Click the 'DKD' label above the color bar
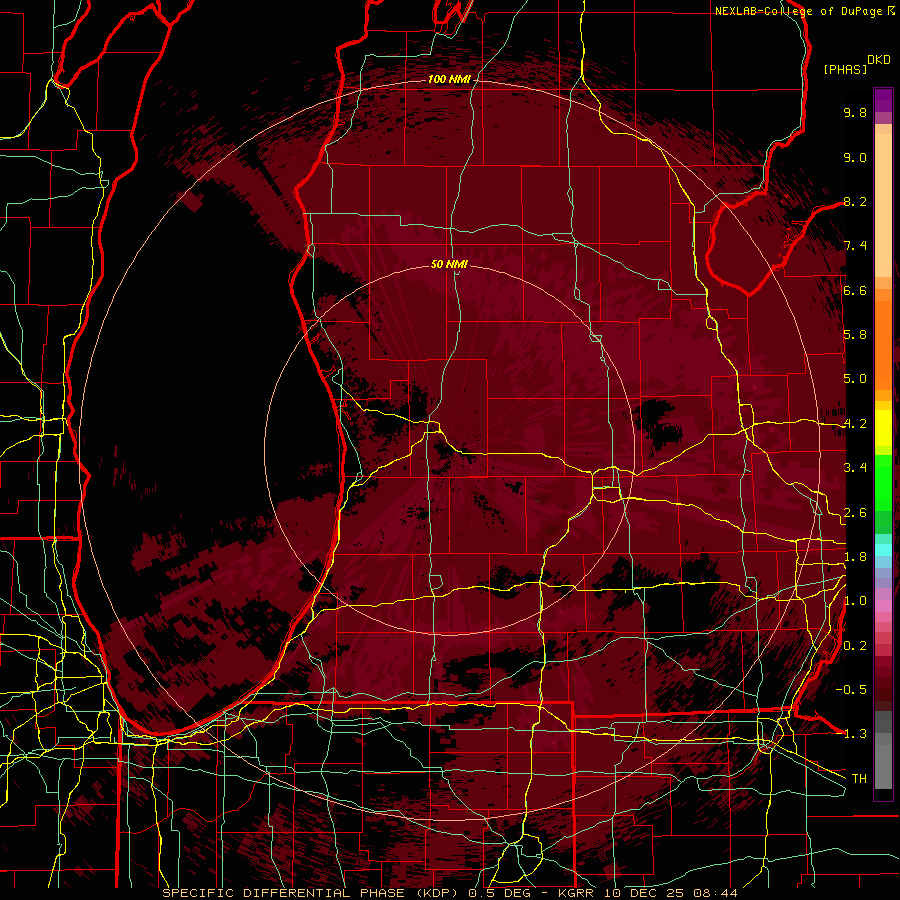The height and width of the screenshot is (900, 900). 879,60
